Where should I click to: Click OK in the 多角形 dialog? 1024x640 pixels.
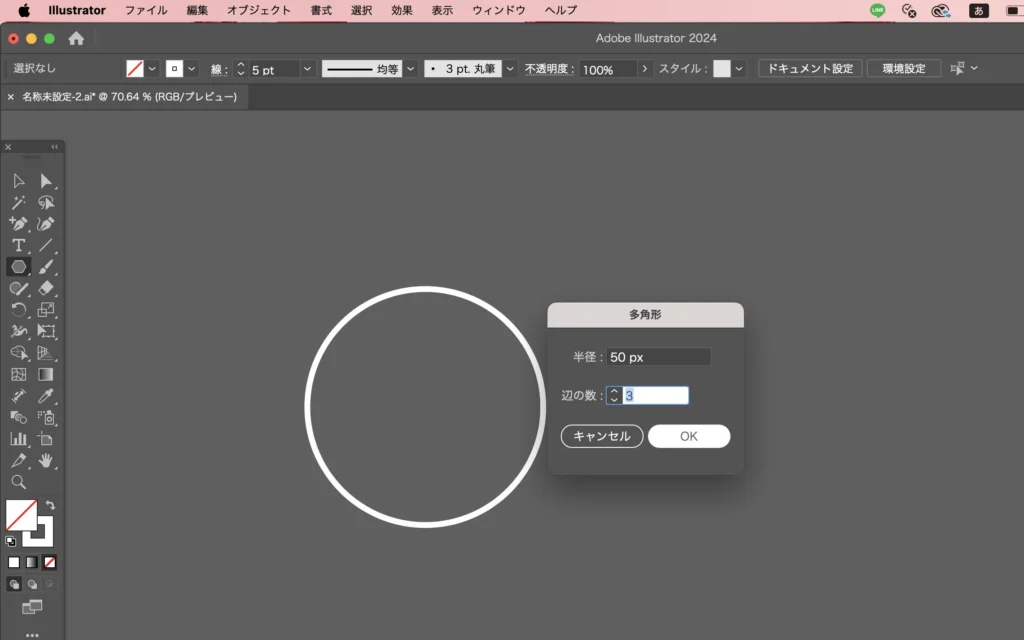tap(688, 436)
